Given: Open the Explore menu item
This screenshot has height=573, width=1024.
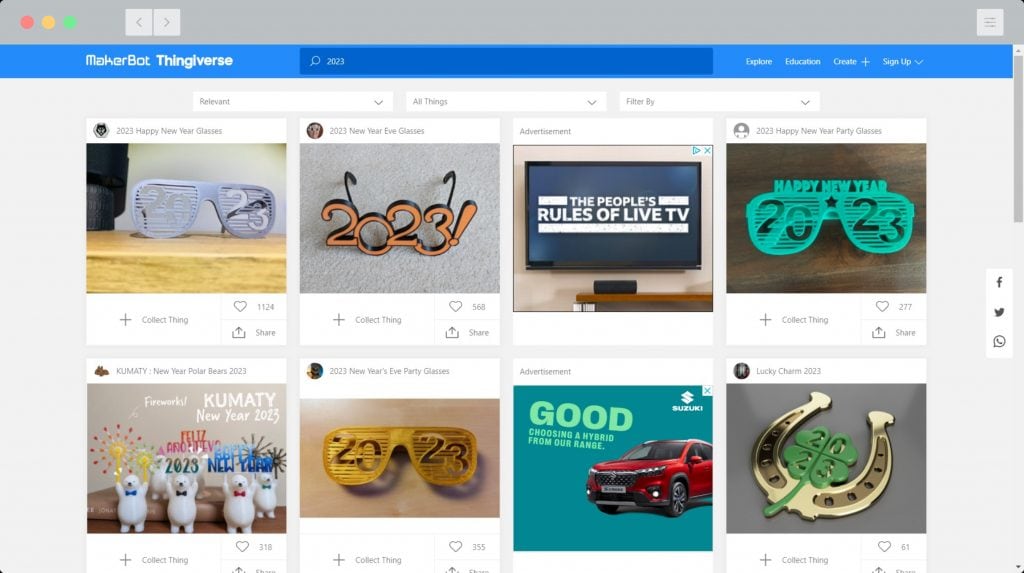Looking at the screenshot, I should click(x=758, y=62).
